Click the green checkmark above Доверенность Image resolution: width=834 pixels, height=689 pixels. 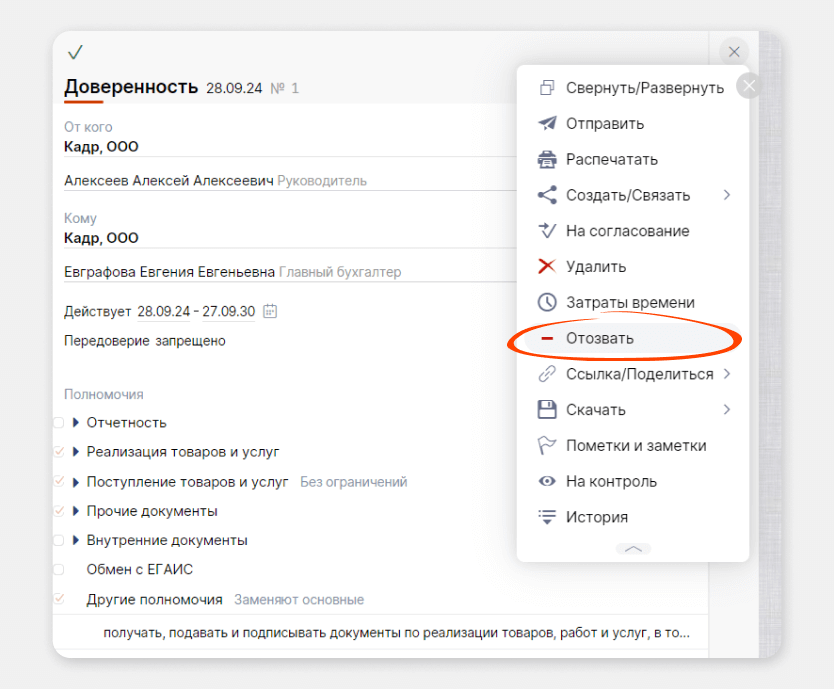tap(75, 52)
